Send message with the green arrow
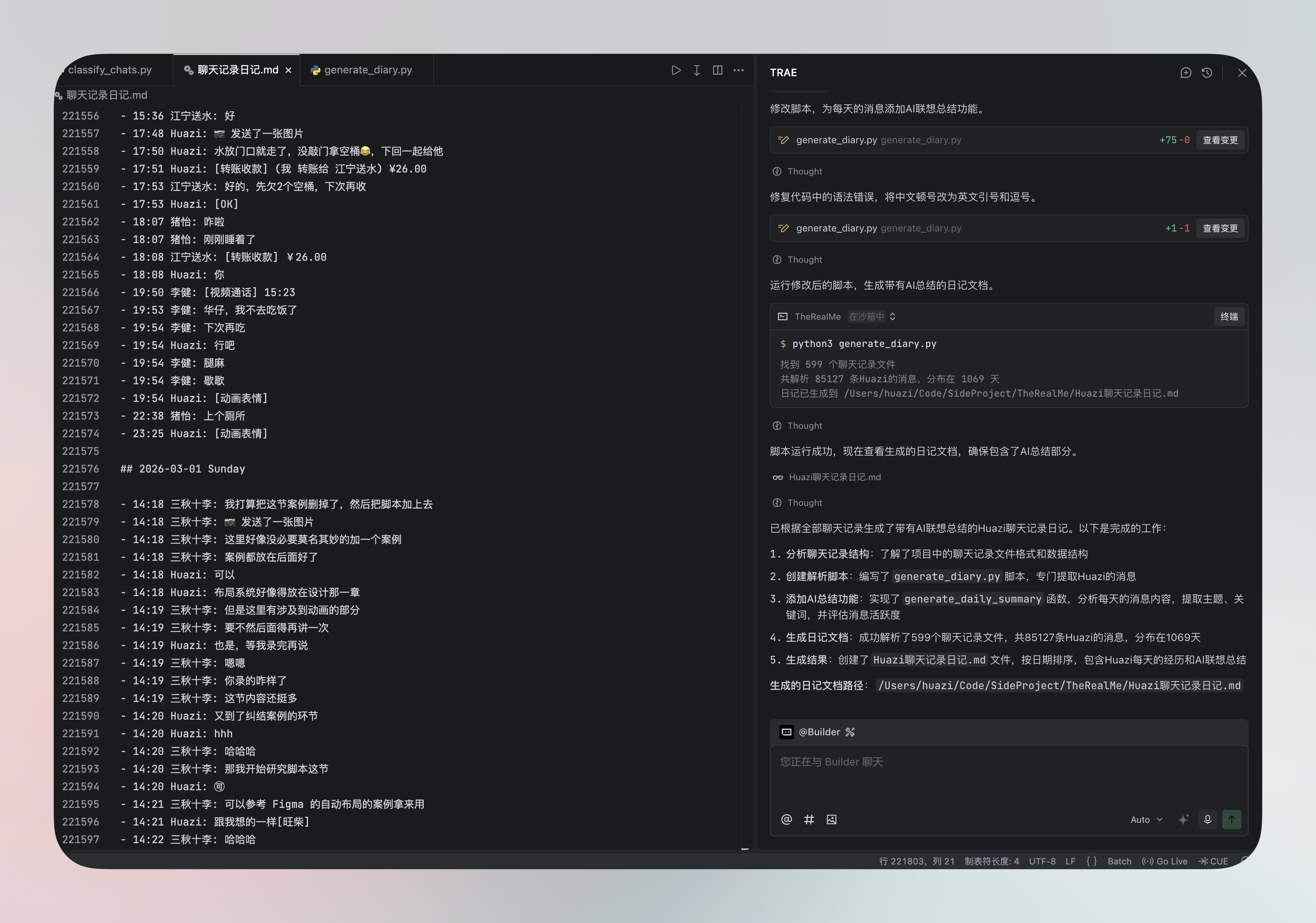 pos(1231,819)
